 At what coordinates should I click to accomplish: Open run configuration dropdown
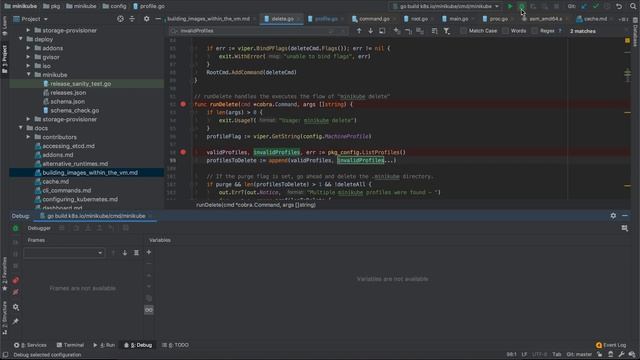click(445, 7)
